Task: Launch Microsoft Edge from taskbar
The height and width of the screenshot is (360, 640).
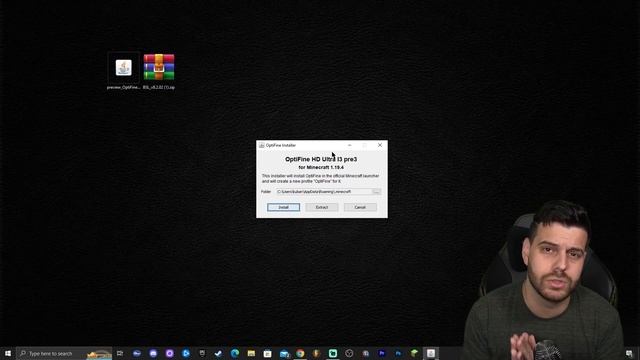Action: point(235,353)
